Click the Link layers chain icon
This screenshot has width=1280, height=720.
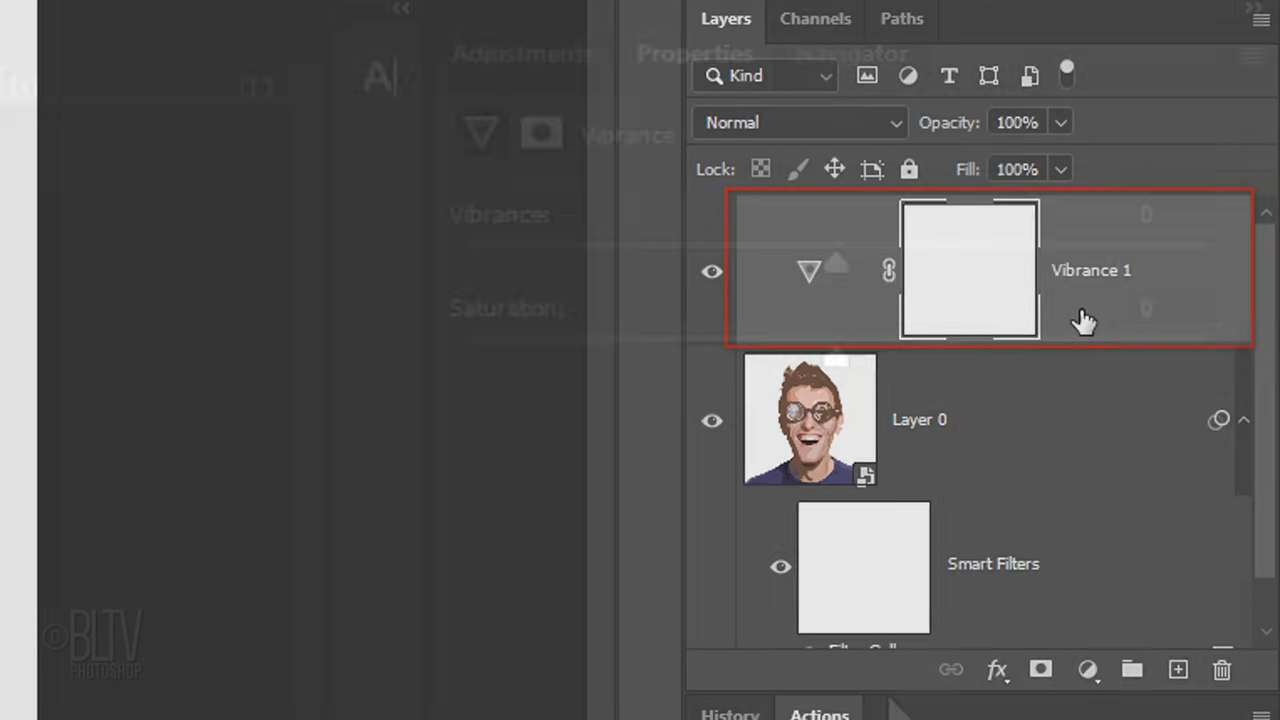pyautogui.click(x=951, y=670)
